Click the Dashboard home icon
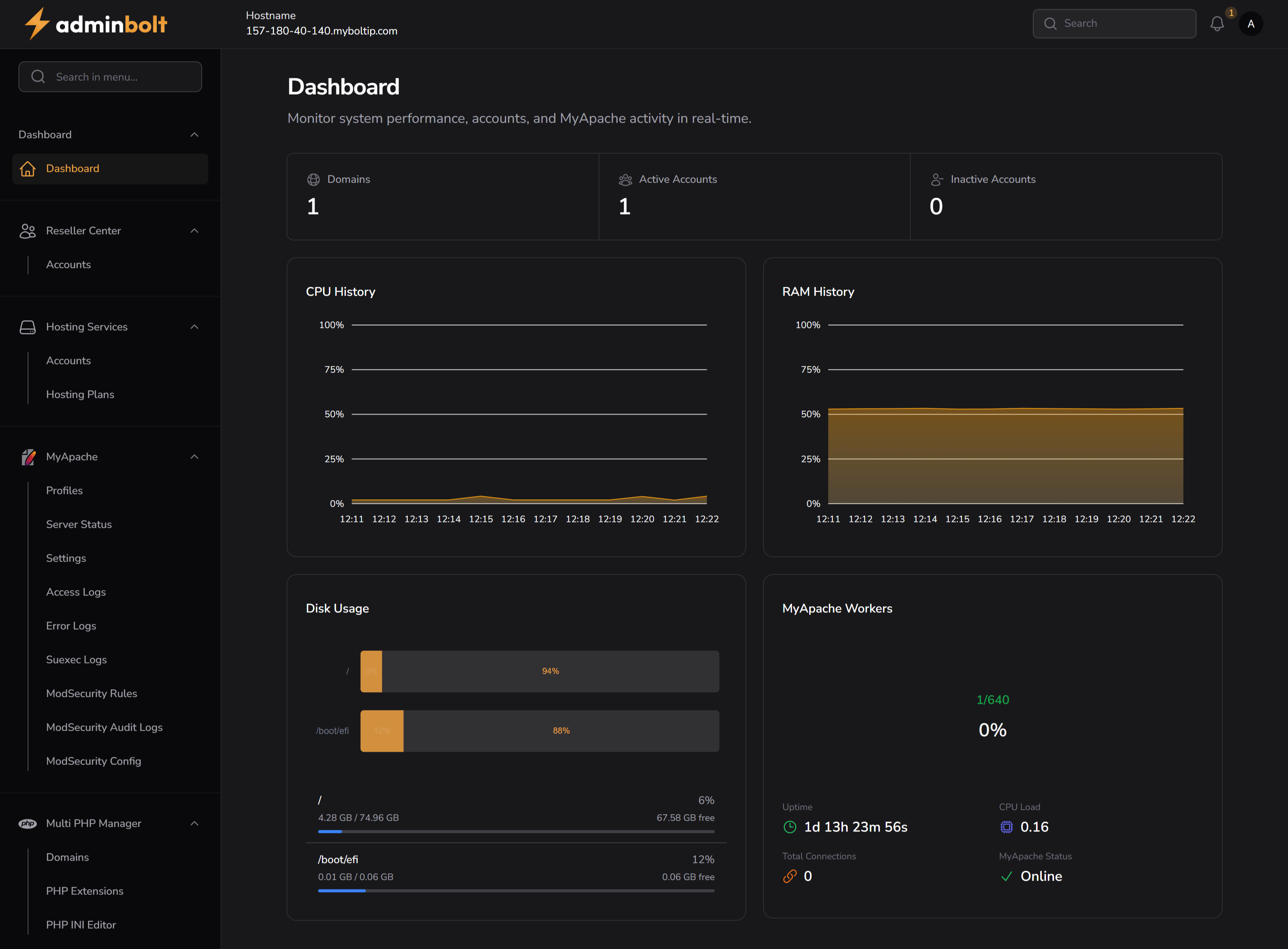 point(28,168)
